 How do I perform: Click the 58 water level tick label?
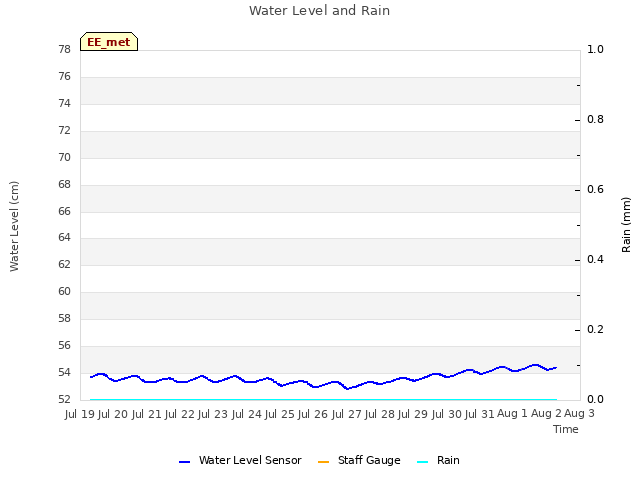pos(64,318)
